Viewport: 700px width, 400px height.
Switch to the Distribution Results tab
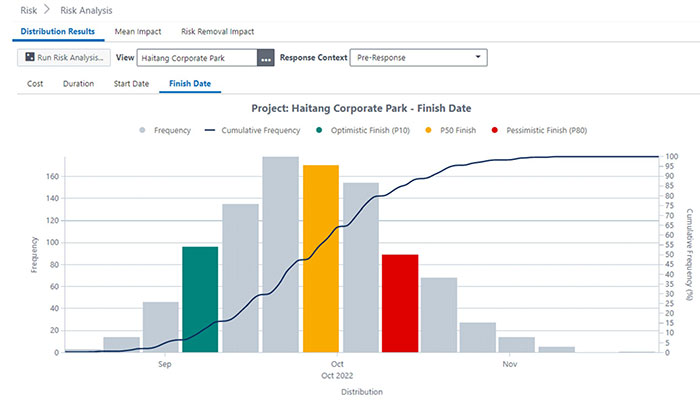(58, 32)
